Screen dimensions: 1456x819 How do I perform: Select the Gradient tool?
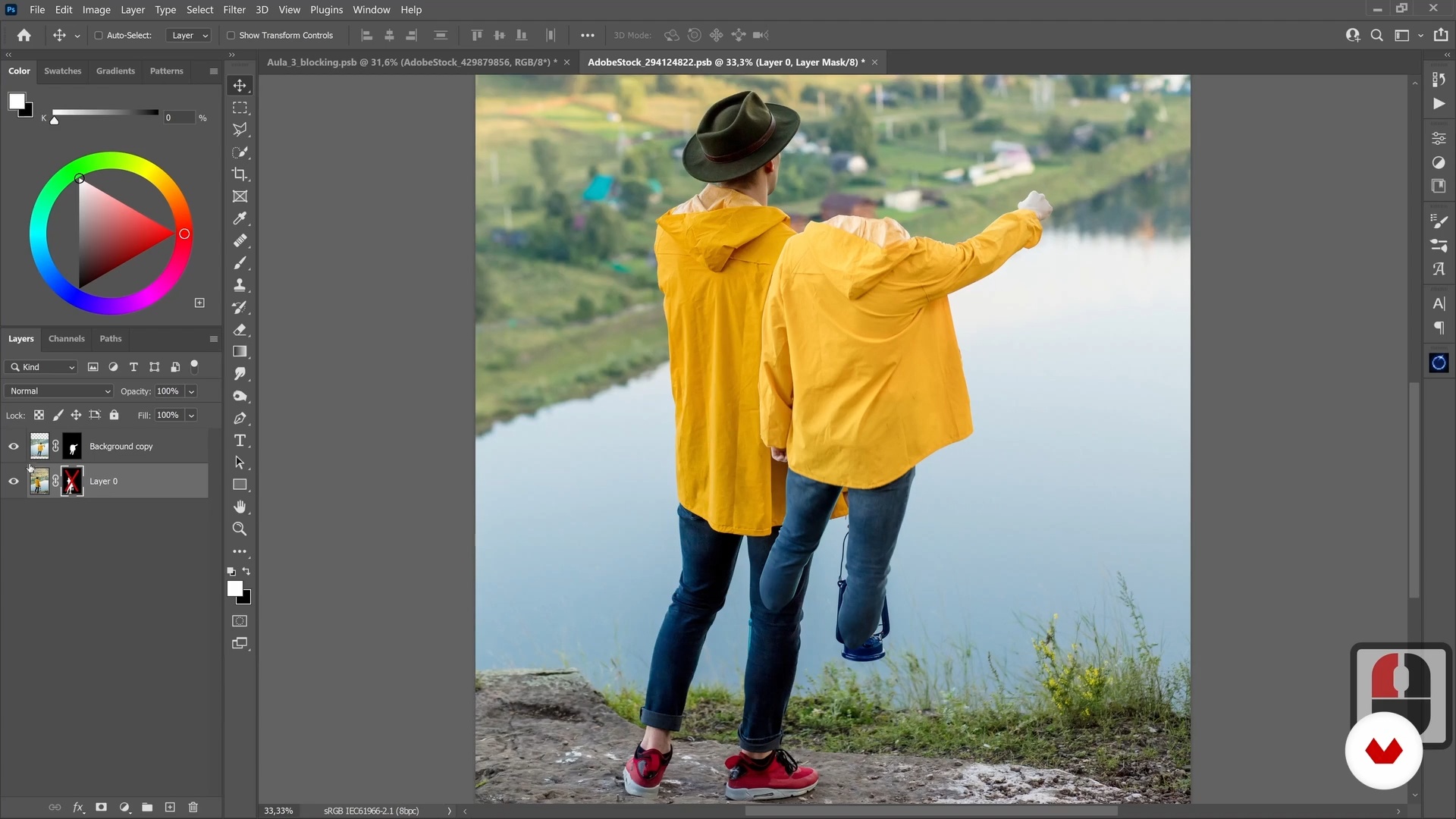pyautogui.click(x=240, y=352)
